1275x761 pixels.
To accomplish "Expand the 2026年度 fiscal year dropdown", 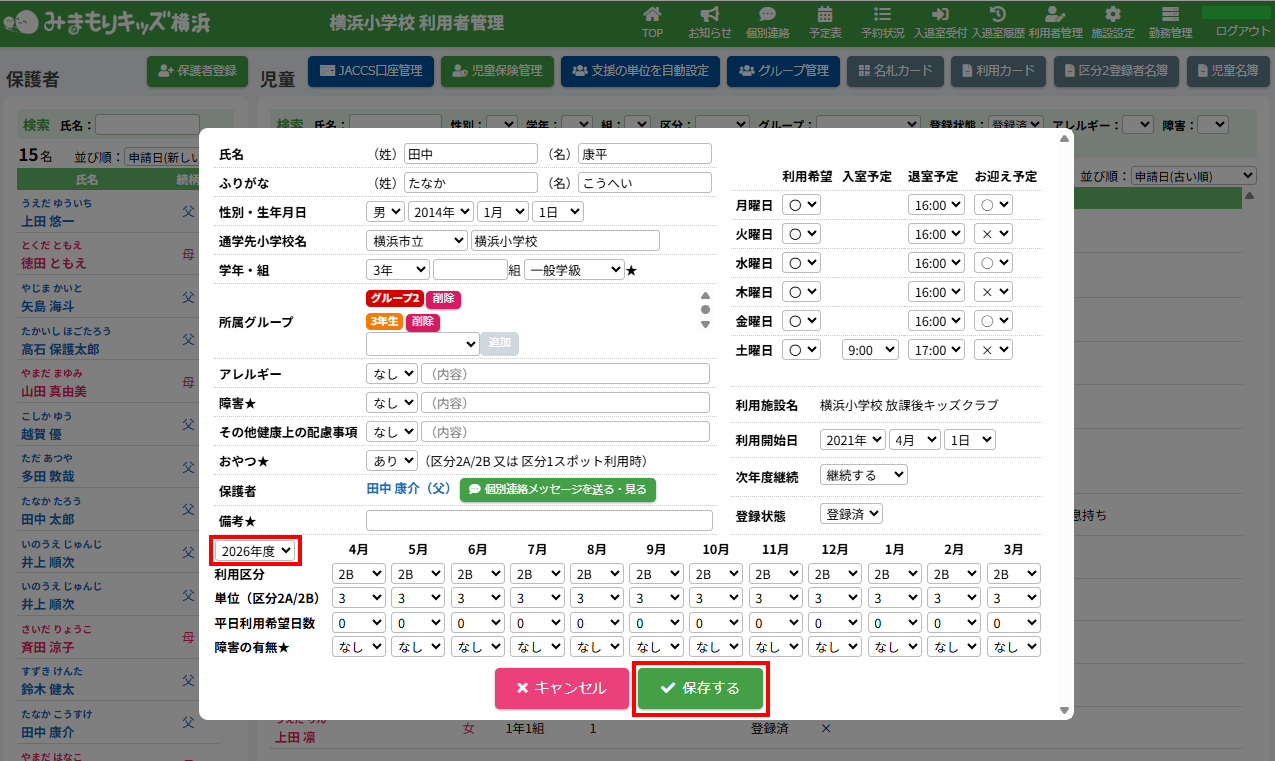I will pyautogui.click(x=257, y=551).
